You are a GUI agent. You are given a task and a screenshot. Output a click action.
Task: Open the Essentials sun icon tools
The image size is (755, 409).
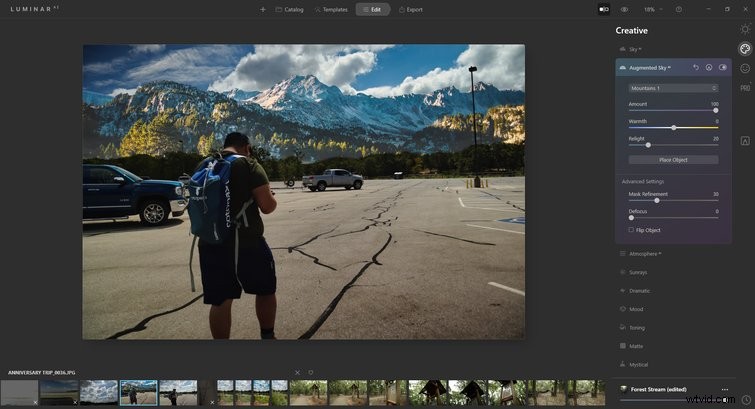pos(745,29)
